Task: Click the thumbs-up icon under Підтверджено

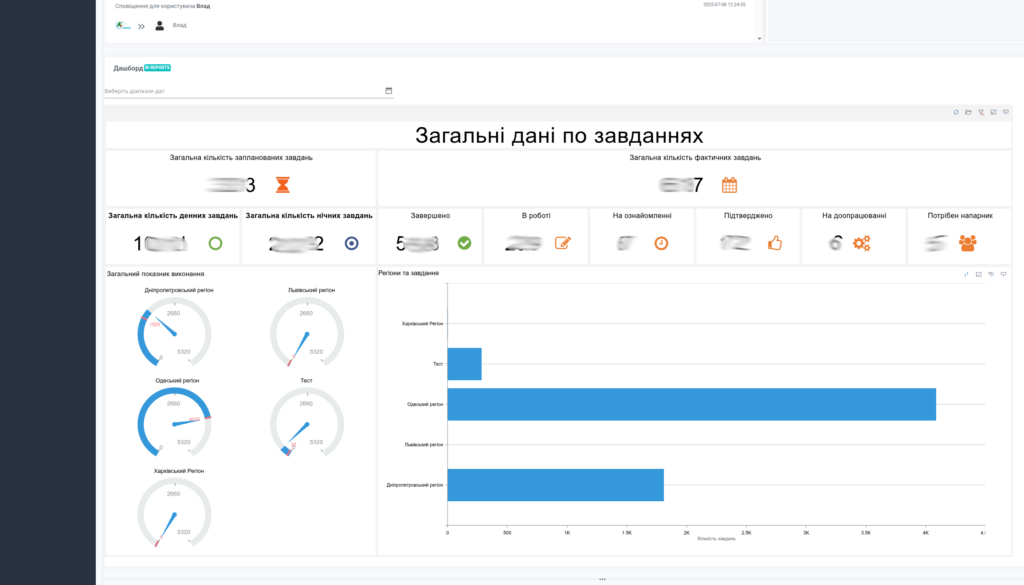Action: 774,243
